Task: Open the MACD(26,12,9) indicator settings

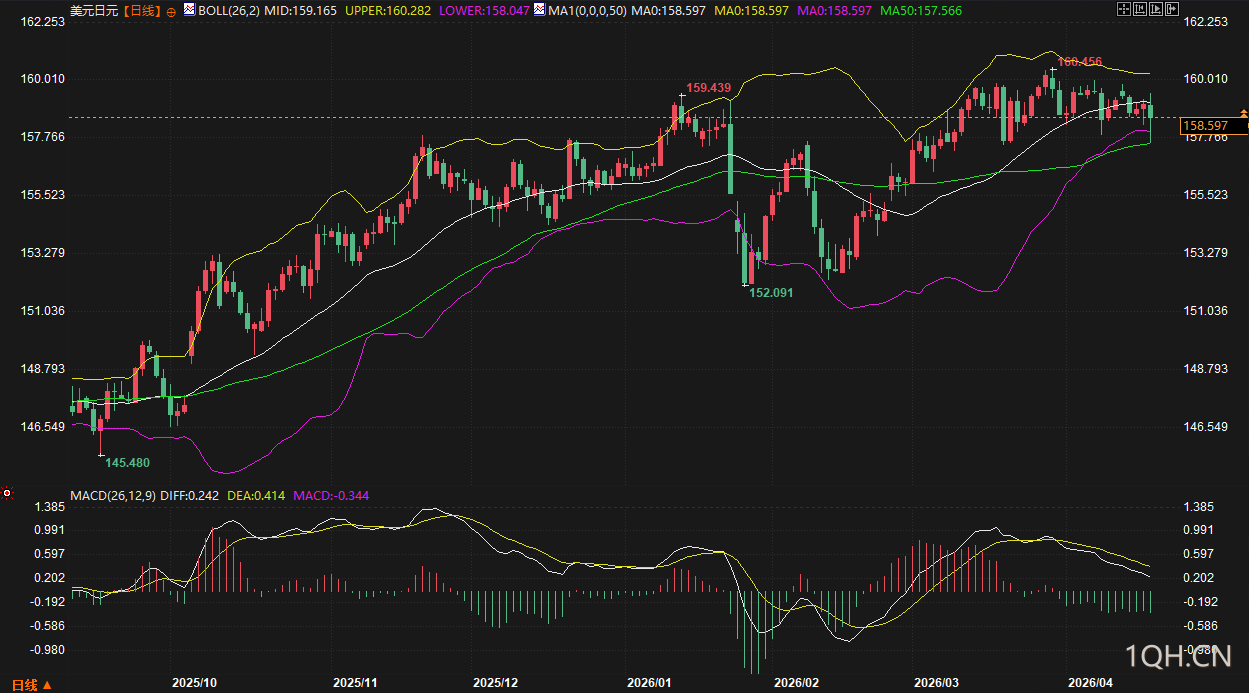Action: (x=113, y=495)
